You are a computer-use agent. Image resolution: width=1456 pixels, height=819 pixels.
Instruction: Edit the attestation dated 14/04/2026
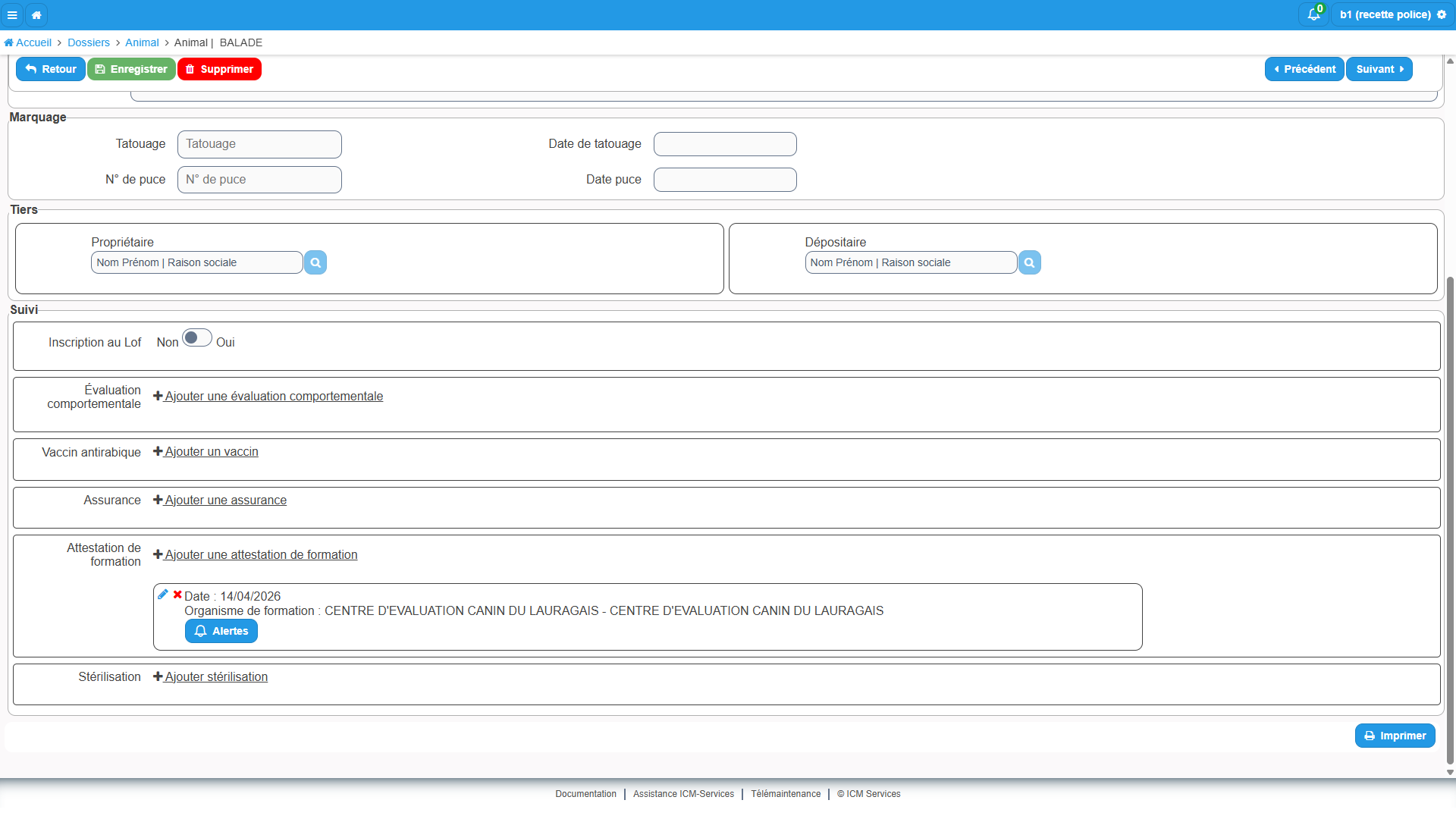click(x=162, y=595)
